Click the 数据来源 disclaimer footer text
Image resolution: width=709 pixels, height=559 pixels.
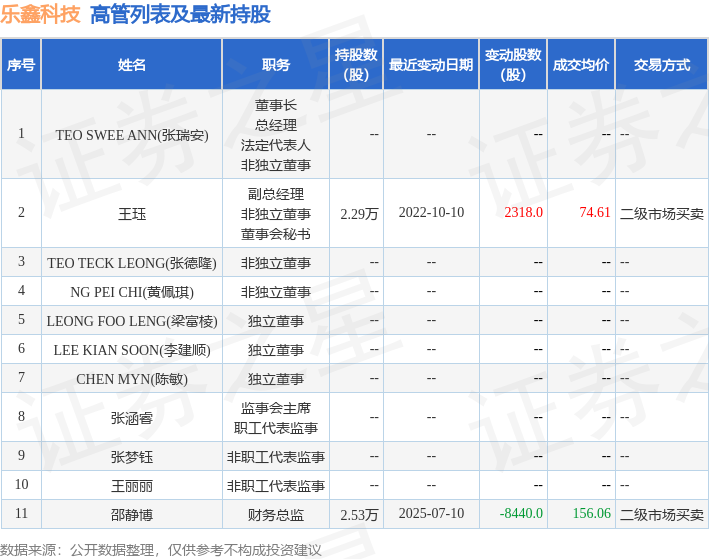(161, 550)
